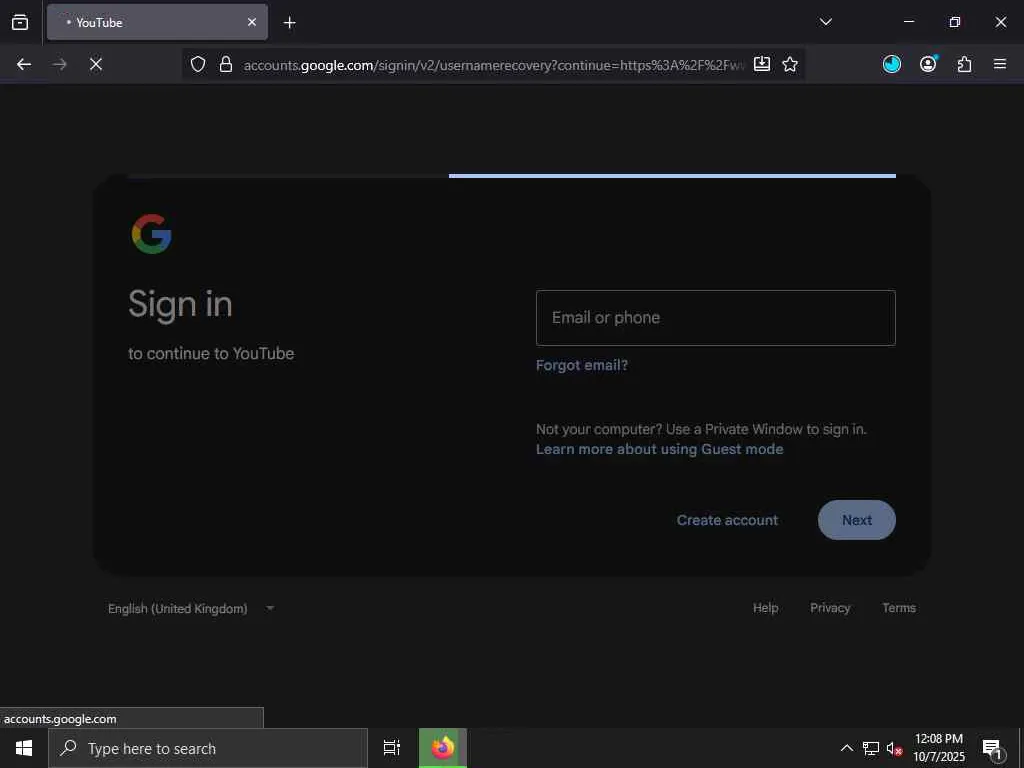This screenshot has width=1024, height=768.
Task: Open a new tab with plus button
Action: coord(289,23)
